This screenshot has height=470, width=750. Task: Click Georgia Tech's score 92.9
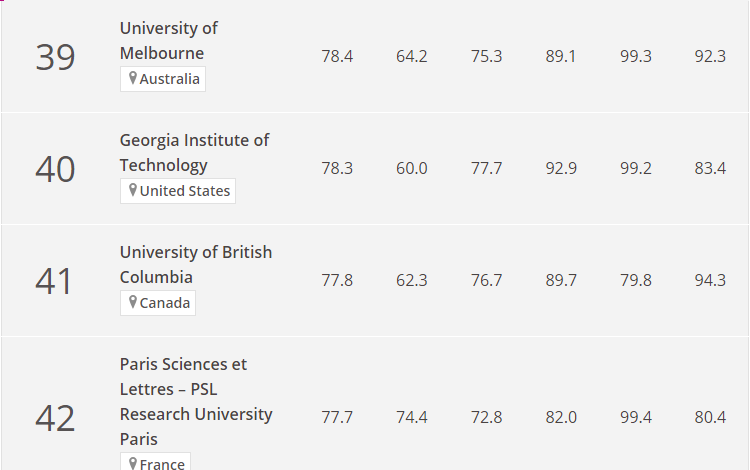(561, 168)
